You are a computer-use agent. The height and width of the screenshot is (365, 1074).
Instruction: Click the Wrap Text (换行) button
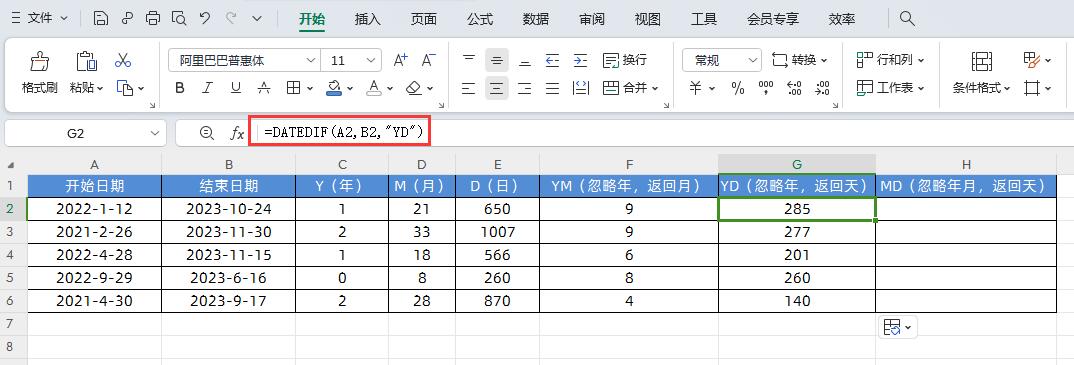point(625,60)
